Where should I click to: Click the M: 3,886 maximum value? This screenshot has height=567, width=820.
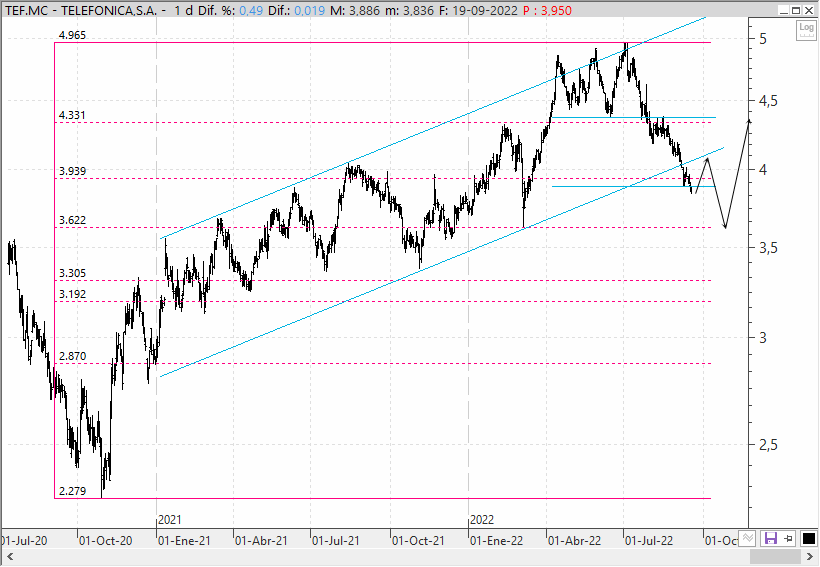click(x=355, y=10)
